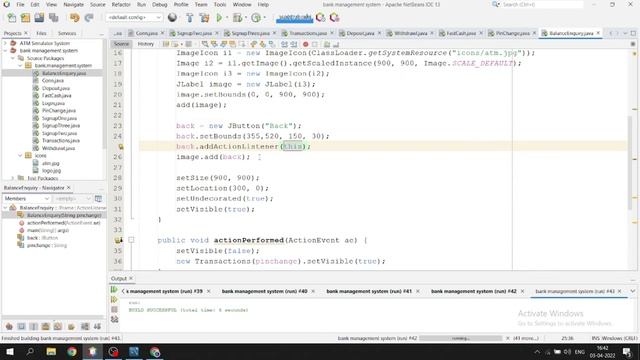The image size is (640, 360).
Task: Expand the ATM Simulator System project
Action: (5, 43)
